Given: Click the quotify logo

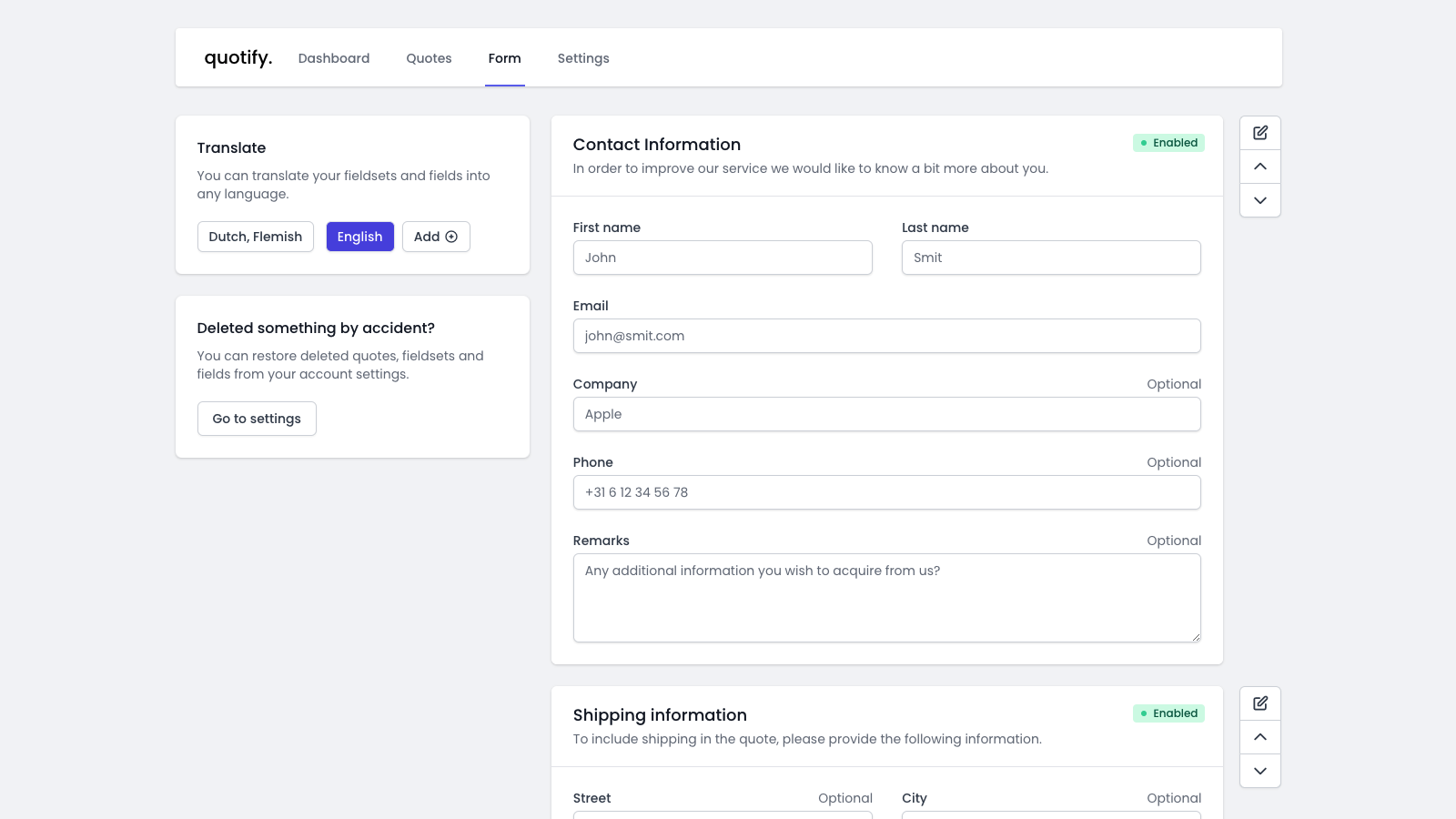Looking at the screenshot, I should tap(238, 57).
